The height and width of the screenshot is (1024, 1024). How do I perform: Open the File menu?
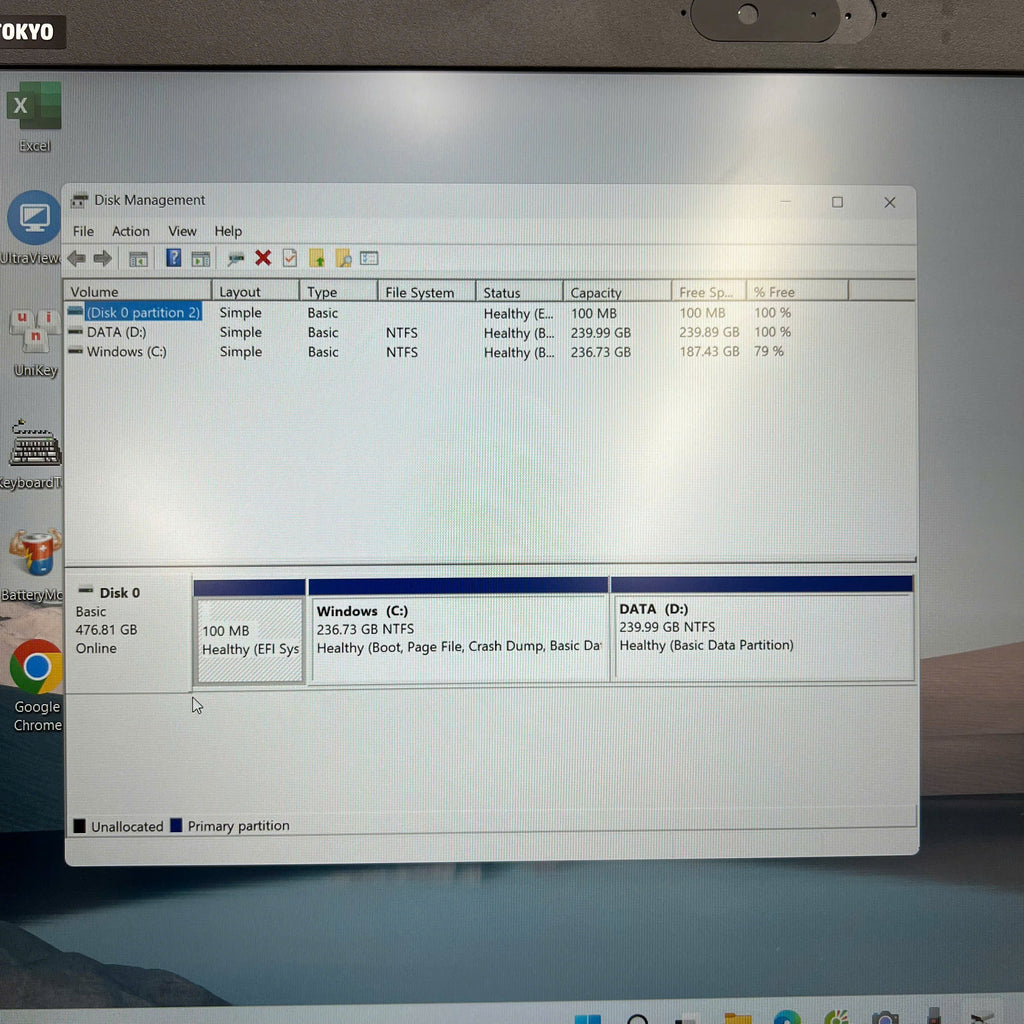84,231
